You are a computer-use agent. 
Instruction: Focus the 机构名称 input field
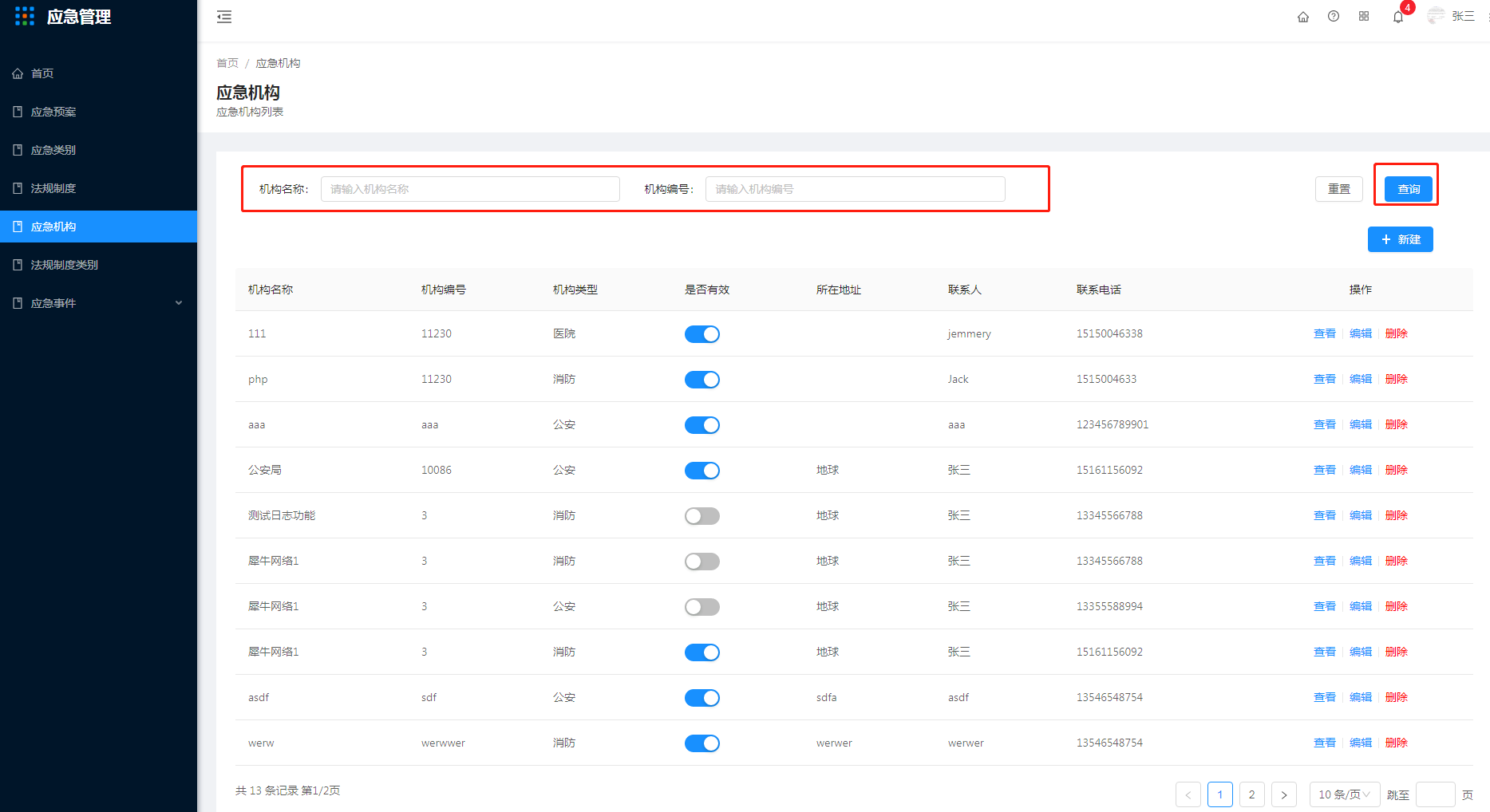pyautogui.click(x=470, y=189)
